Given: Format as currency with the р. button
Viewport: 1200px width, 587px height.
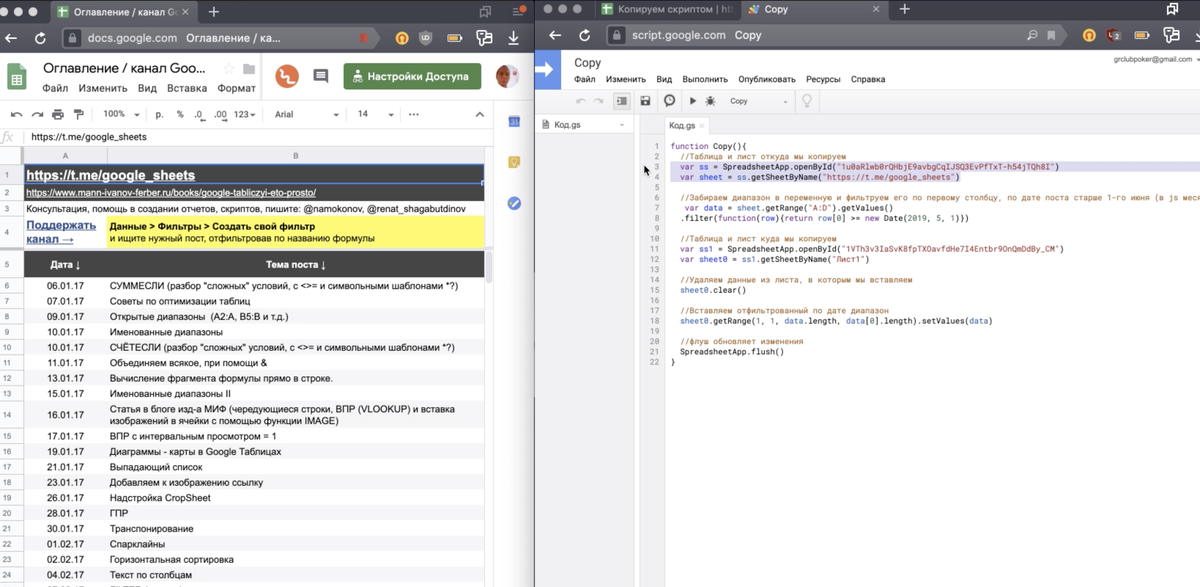Looking at the screenshot, I should pos(159,115).
